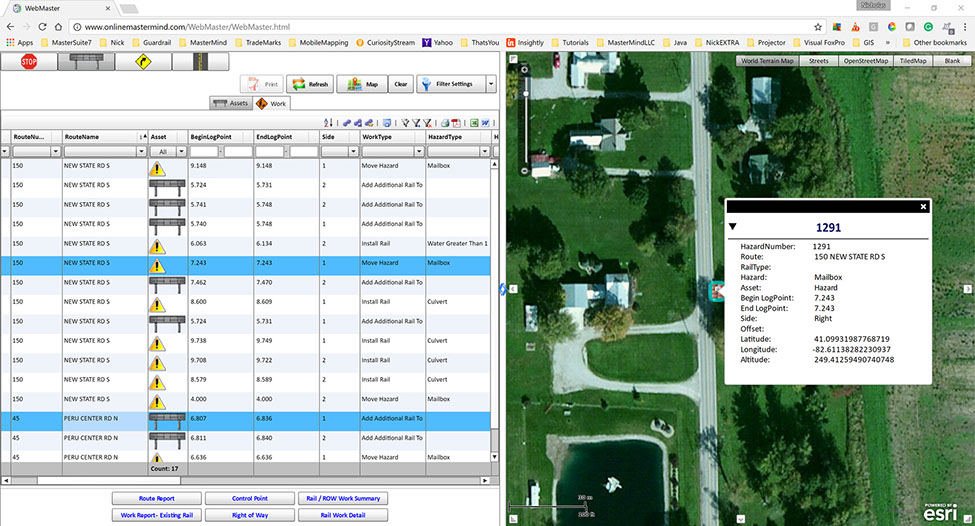Toggle the Blank basemap option
The height and width of the screenshot is (526, 975).
(950, 61)
